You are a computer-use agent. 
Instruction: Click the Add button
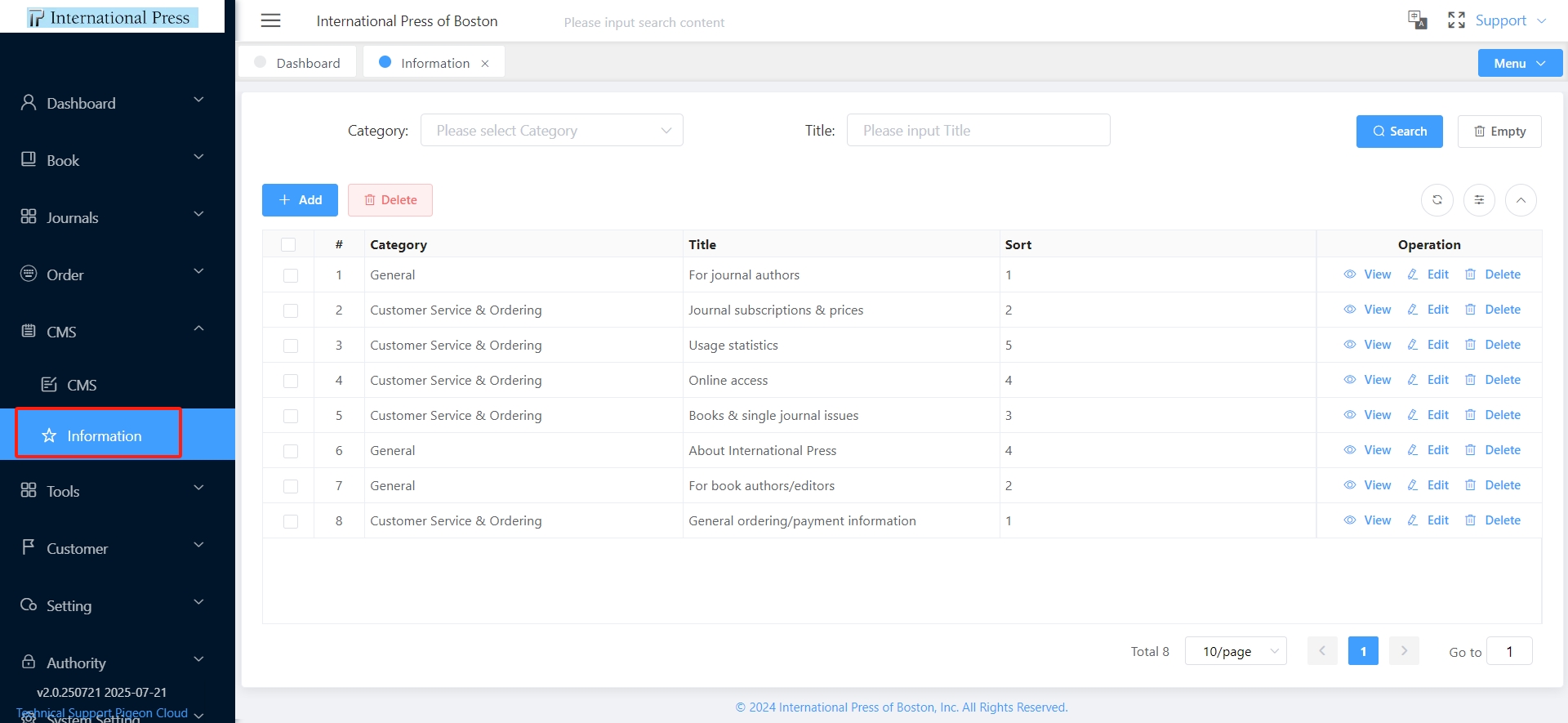pyautogui.click(x=300, y=200)
